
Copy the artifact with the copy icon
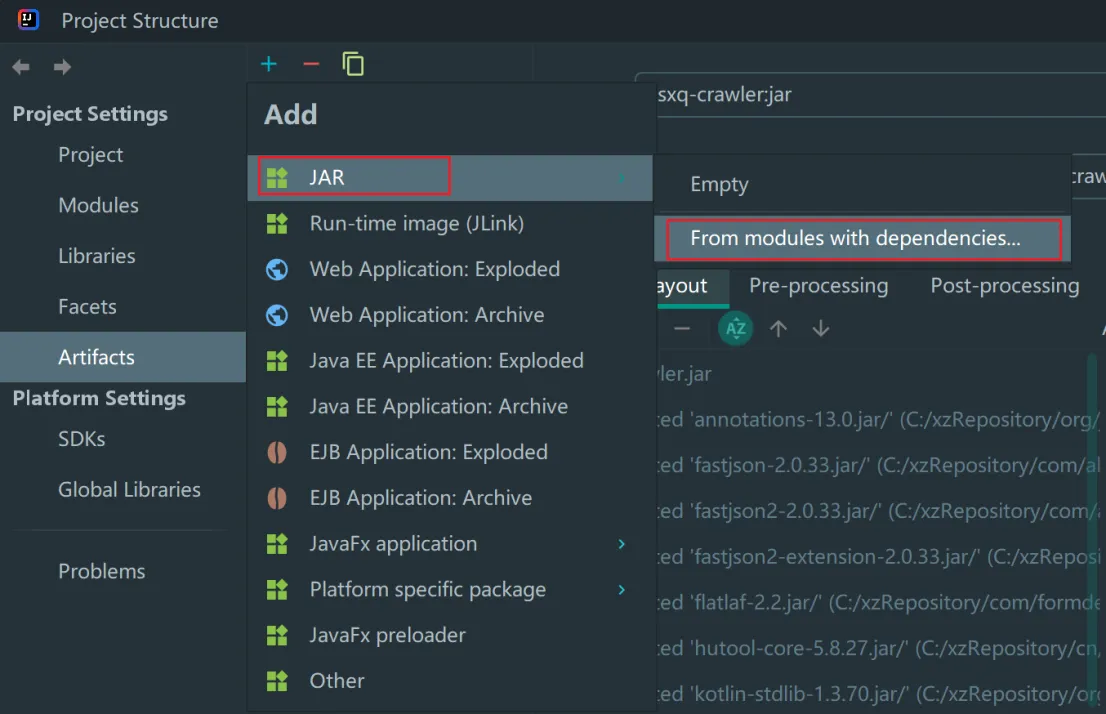click(x=353, y=64)
